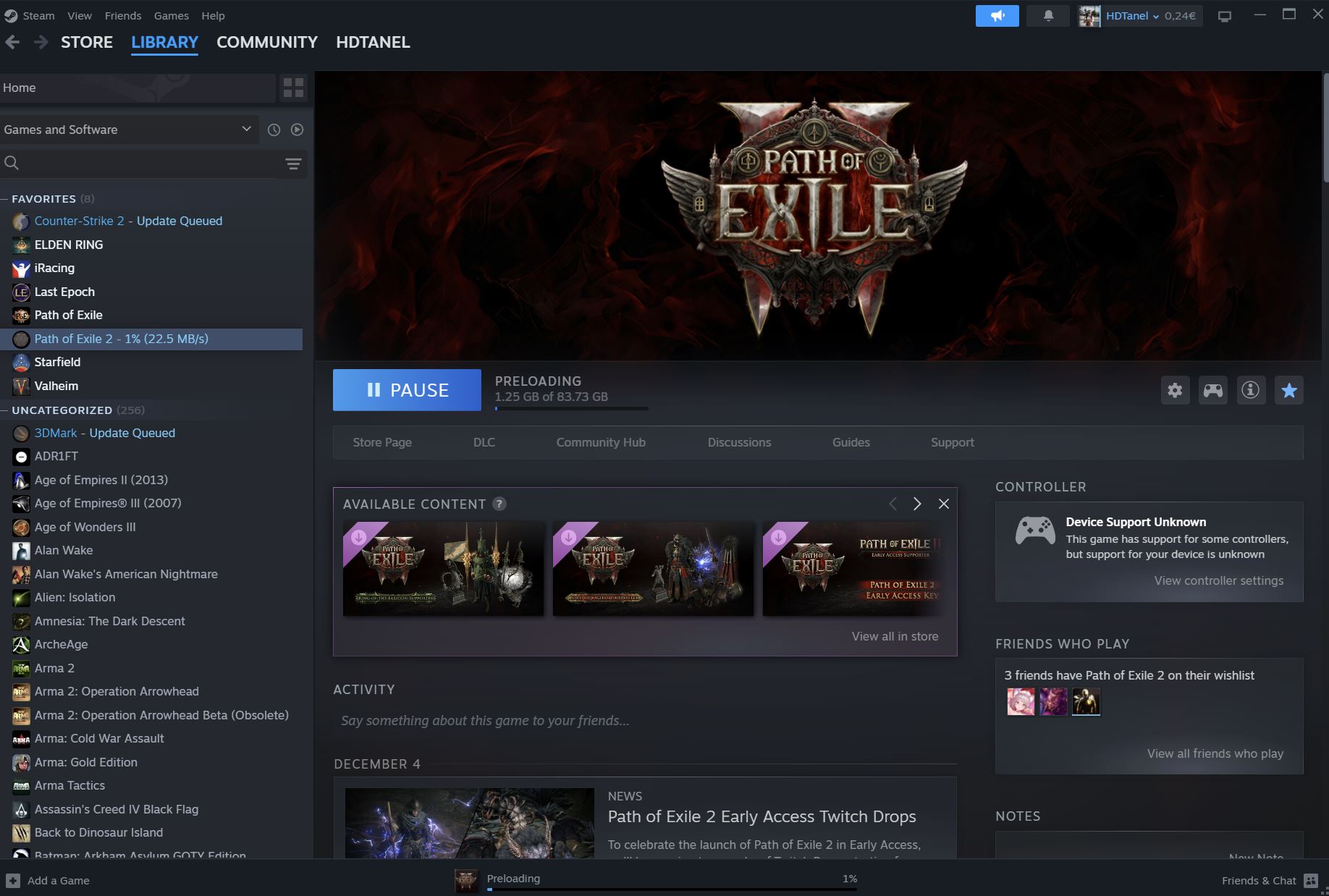Click View all in store
Screen dimensions: 1329x896
895,636
